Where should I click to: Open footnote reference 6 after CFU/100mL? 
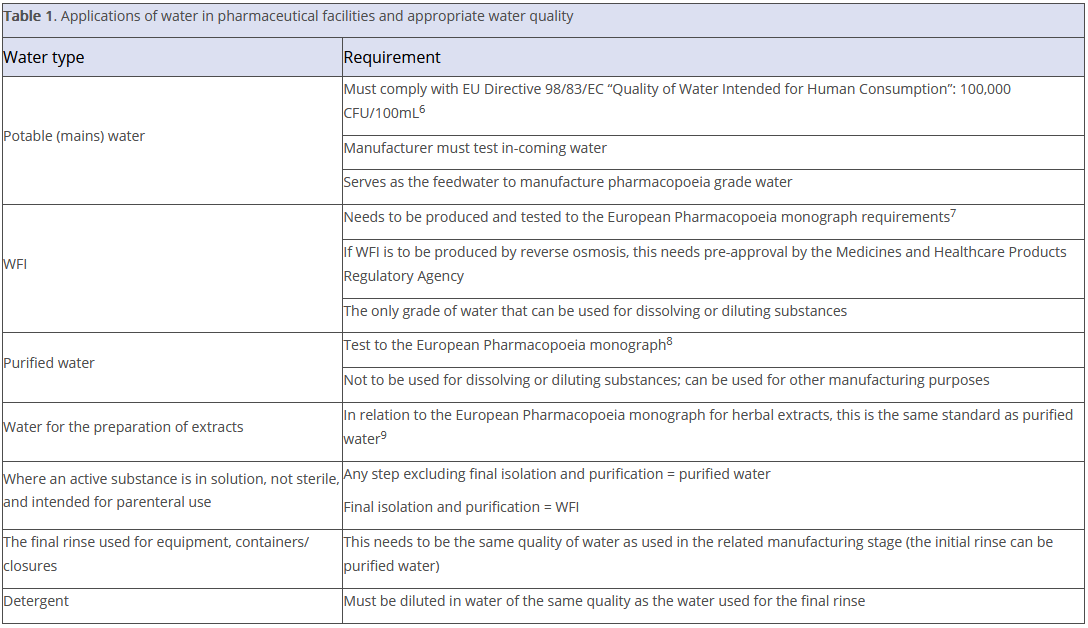click(422, 108)
